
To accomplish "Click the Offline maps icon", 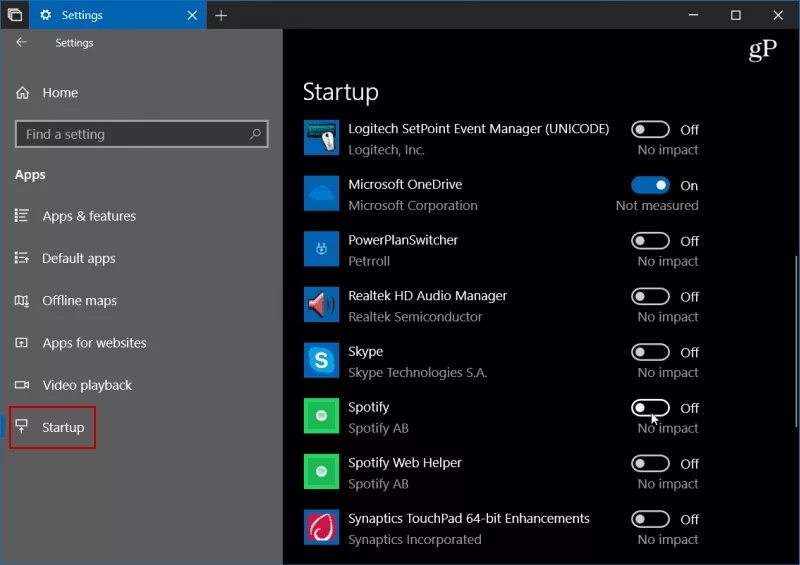I will (x=22, y=300).
